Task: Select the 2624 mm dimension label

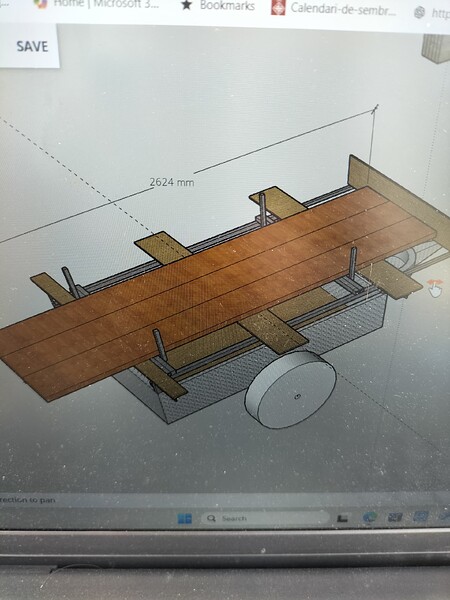Action: [x=172, y=182]
